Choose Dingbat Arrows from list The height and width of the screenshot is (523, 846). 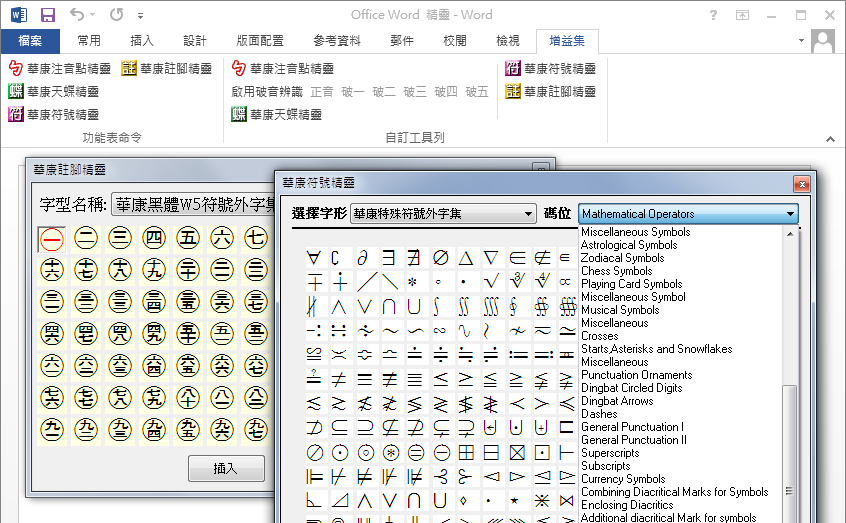617,401
